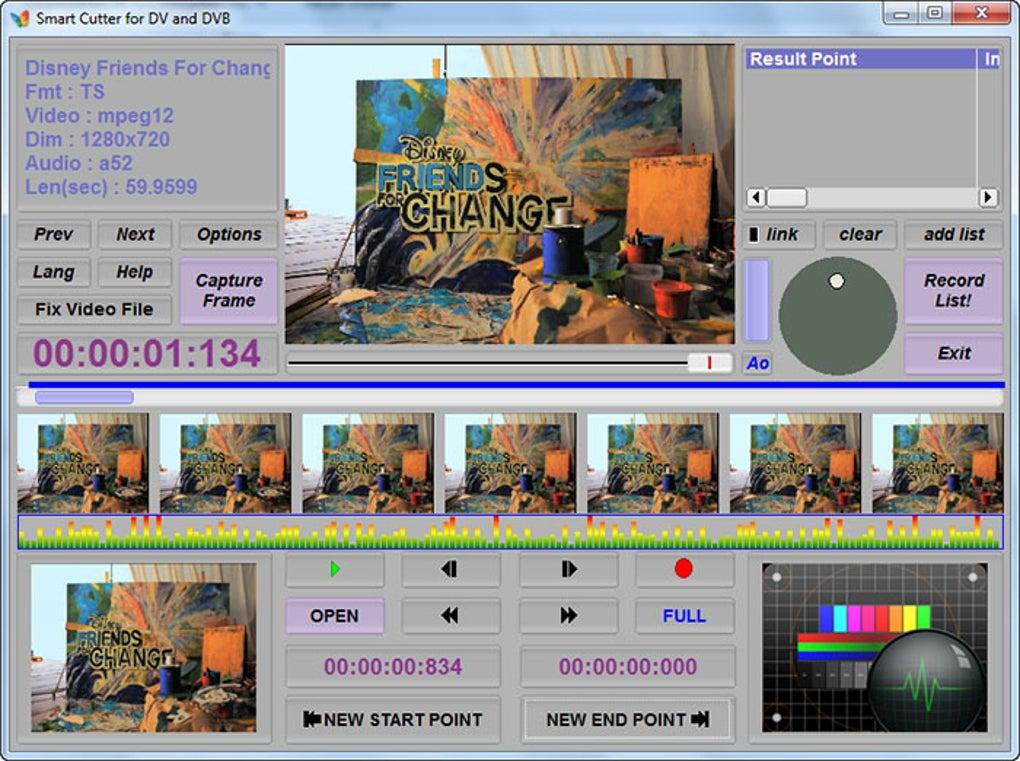This screenshot has width=1020, height=761.
Task: Click the timeline scrollbar thumb
Action: 85,397
